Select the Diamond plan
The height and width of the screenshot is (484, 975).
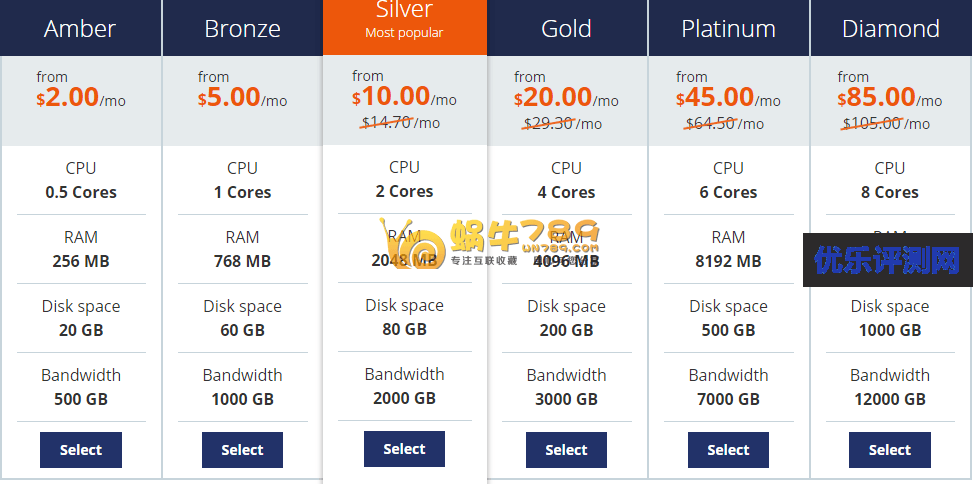click(x=890, y=450)
